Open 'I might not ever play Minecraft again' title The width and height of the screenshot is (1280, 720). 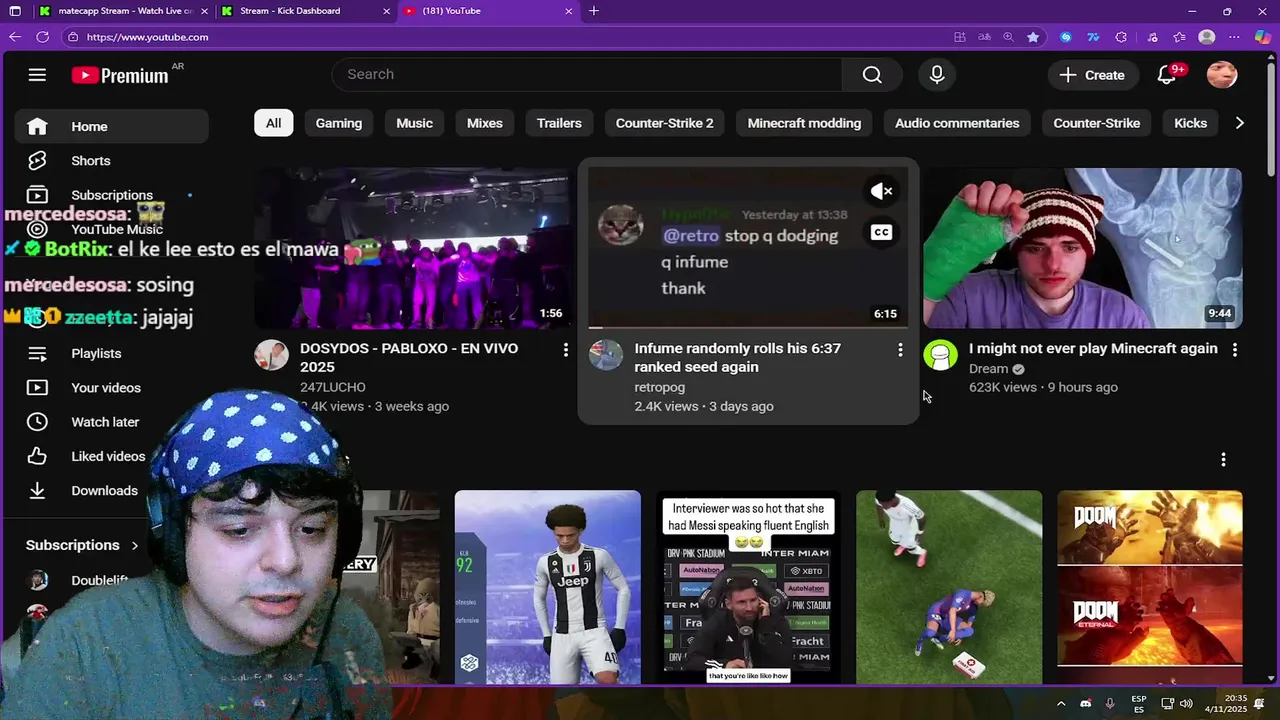click(x=1093, y=349)
